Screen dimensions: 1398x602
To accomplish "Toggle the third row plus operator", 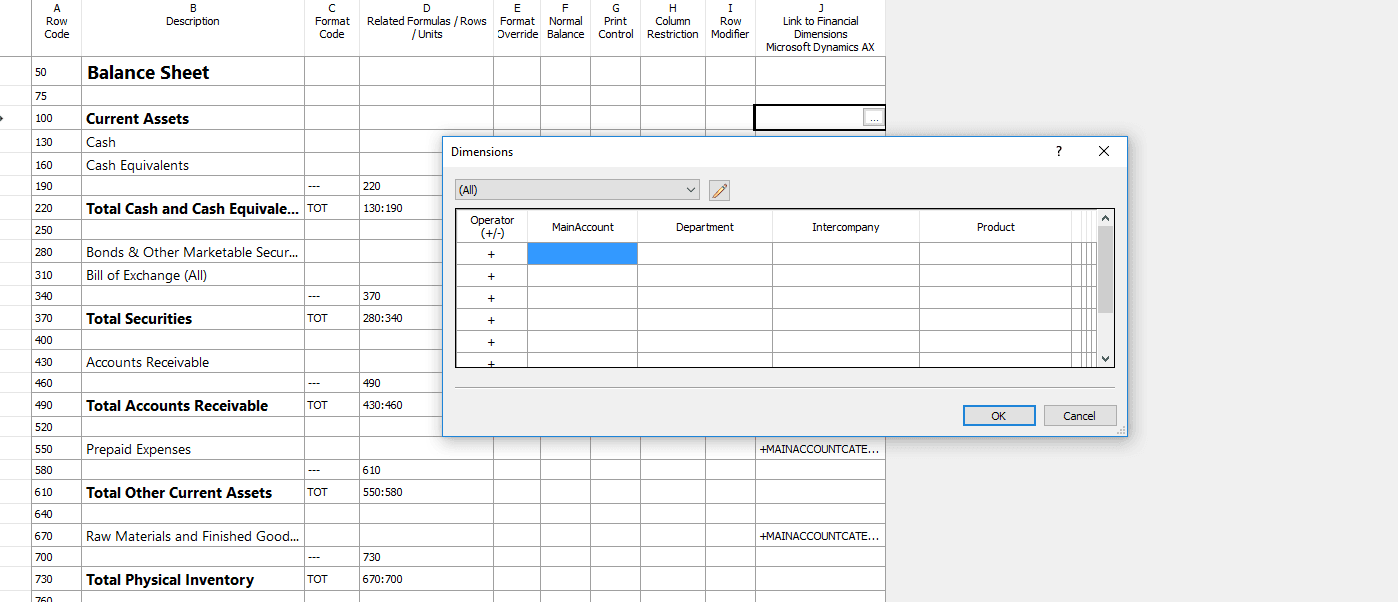I will 491,298.
